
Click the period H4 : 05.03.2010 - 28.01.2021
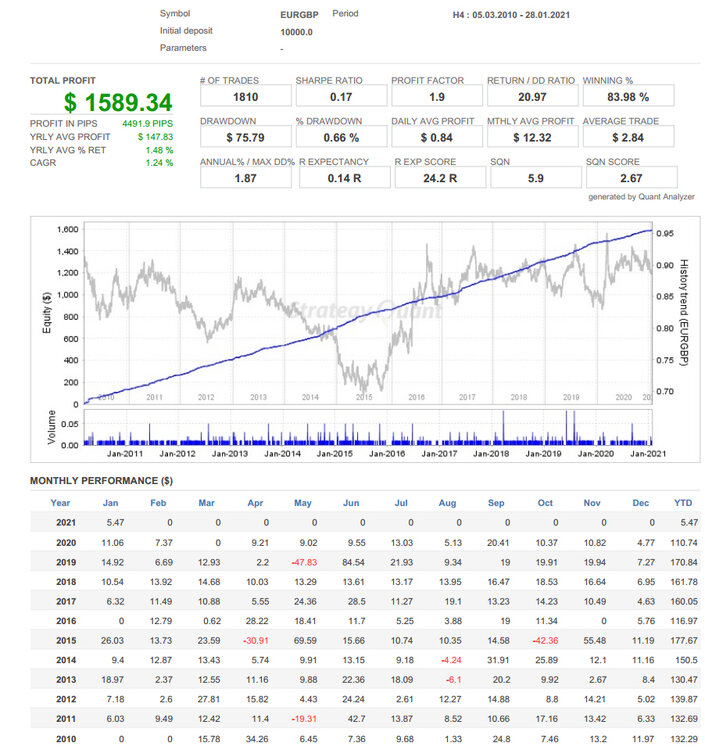pos(511,15)
